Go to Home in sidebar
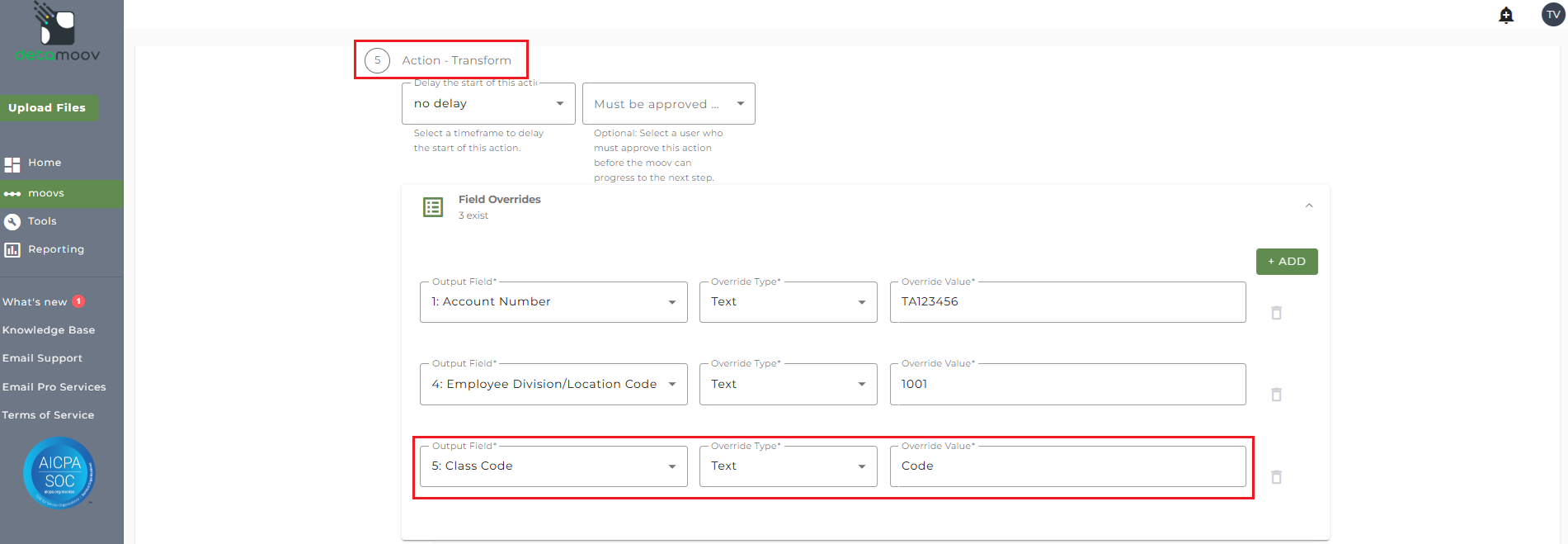The height and width of the screenshot is (544, 1568). tap(45, 163)
